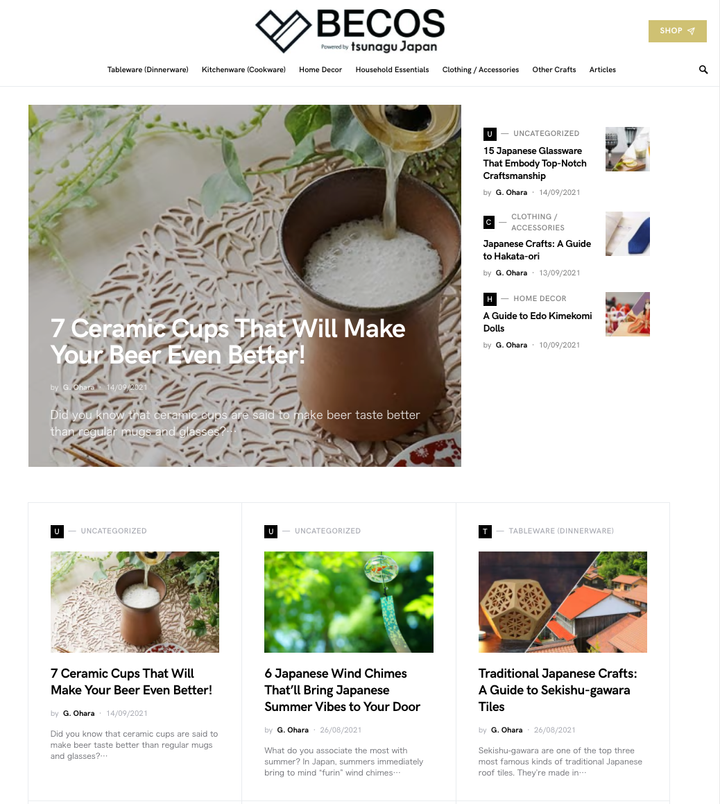This screenshot has height=804, width=720.
Task: Open the featured ceramic cups hero headline
Action: tap(228, 341)
